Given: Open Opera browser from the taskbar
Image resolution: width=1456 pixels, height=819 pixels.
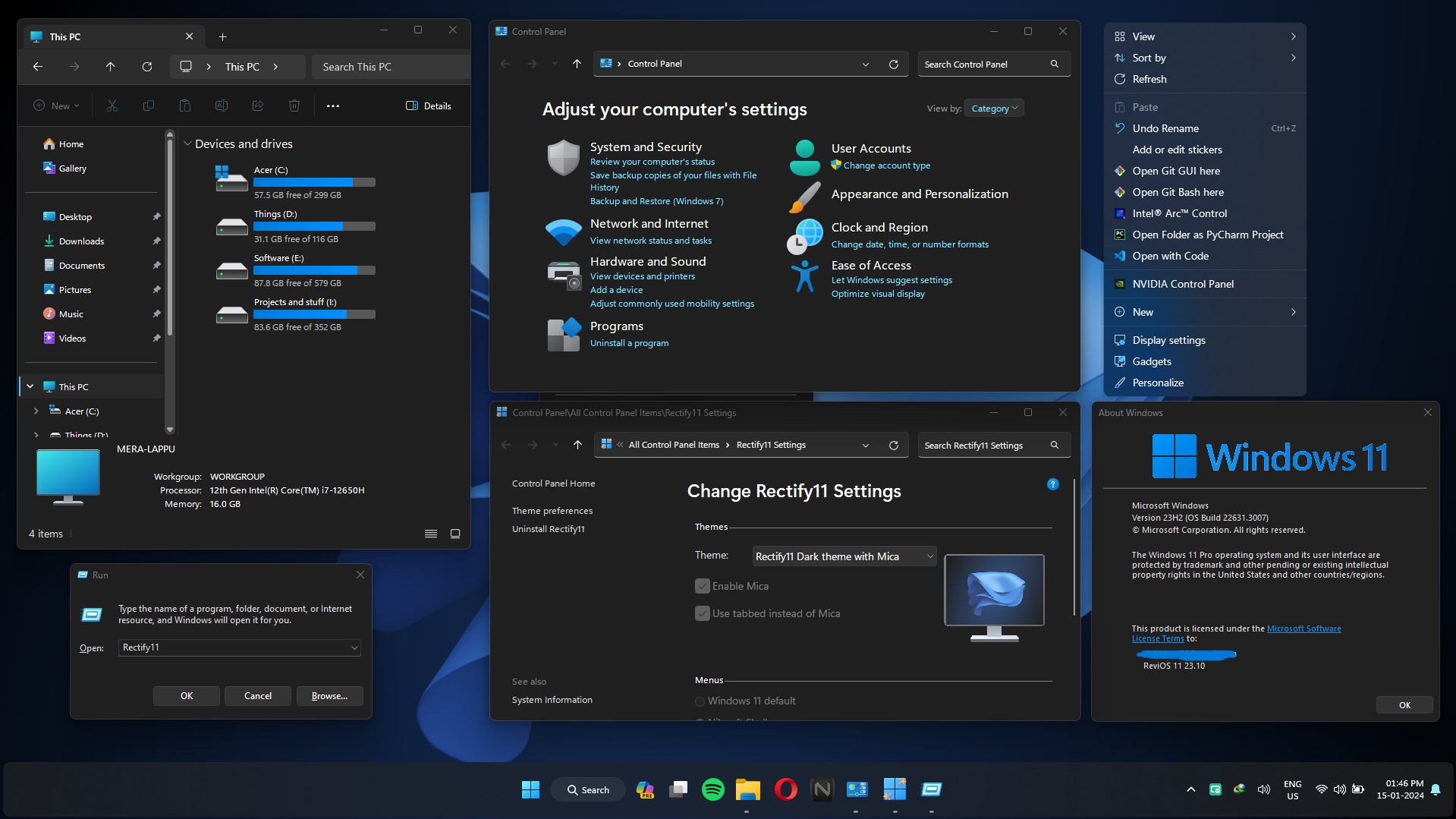Looking at the screenshot, I should tap(785, 789).
